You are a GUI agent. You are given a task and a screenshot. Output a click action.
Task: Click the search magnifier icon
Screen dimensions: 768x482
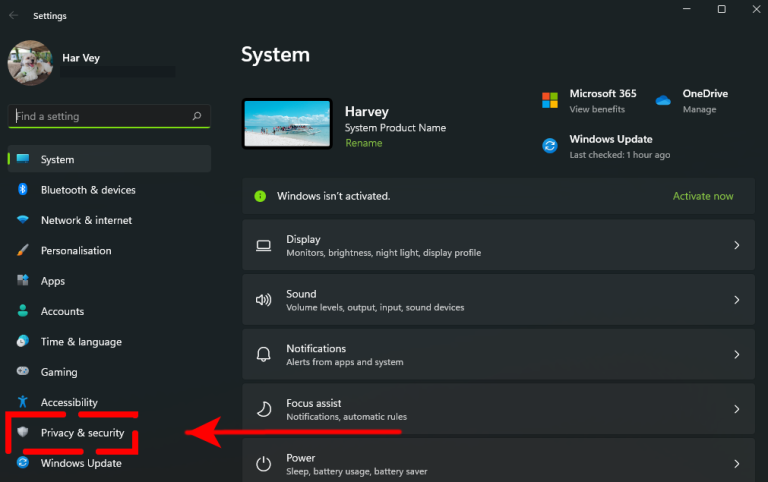click(197, 116)
